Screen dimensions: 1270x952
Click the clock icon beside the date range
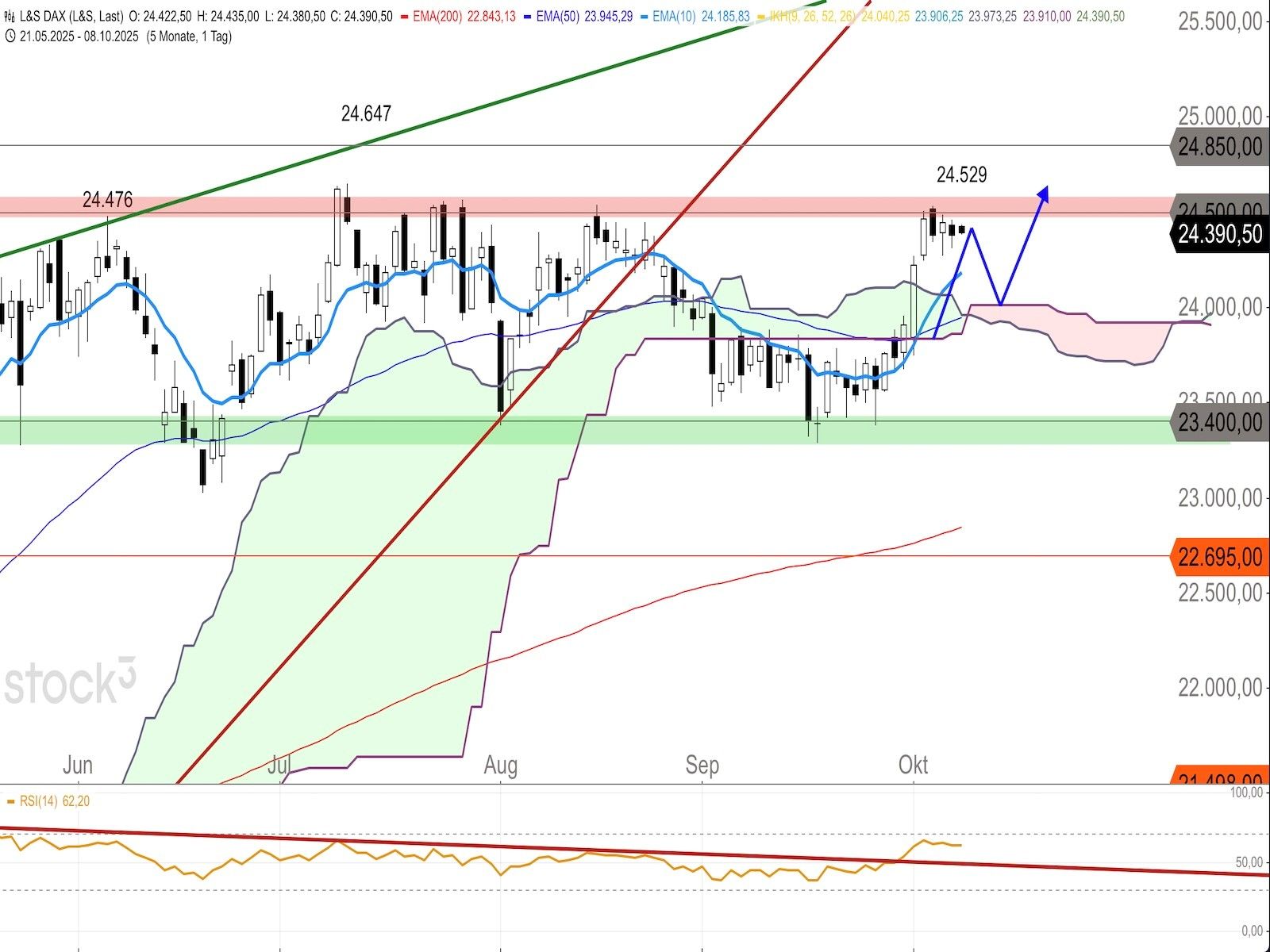pyautogui.click(x=10, y=36)
